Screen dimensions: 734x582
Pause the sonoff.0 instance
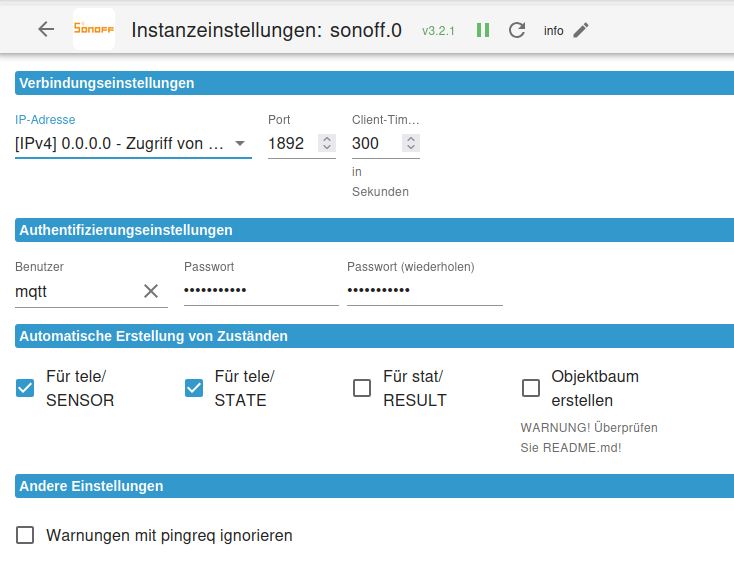click(x=483, y=30)
